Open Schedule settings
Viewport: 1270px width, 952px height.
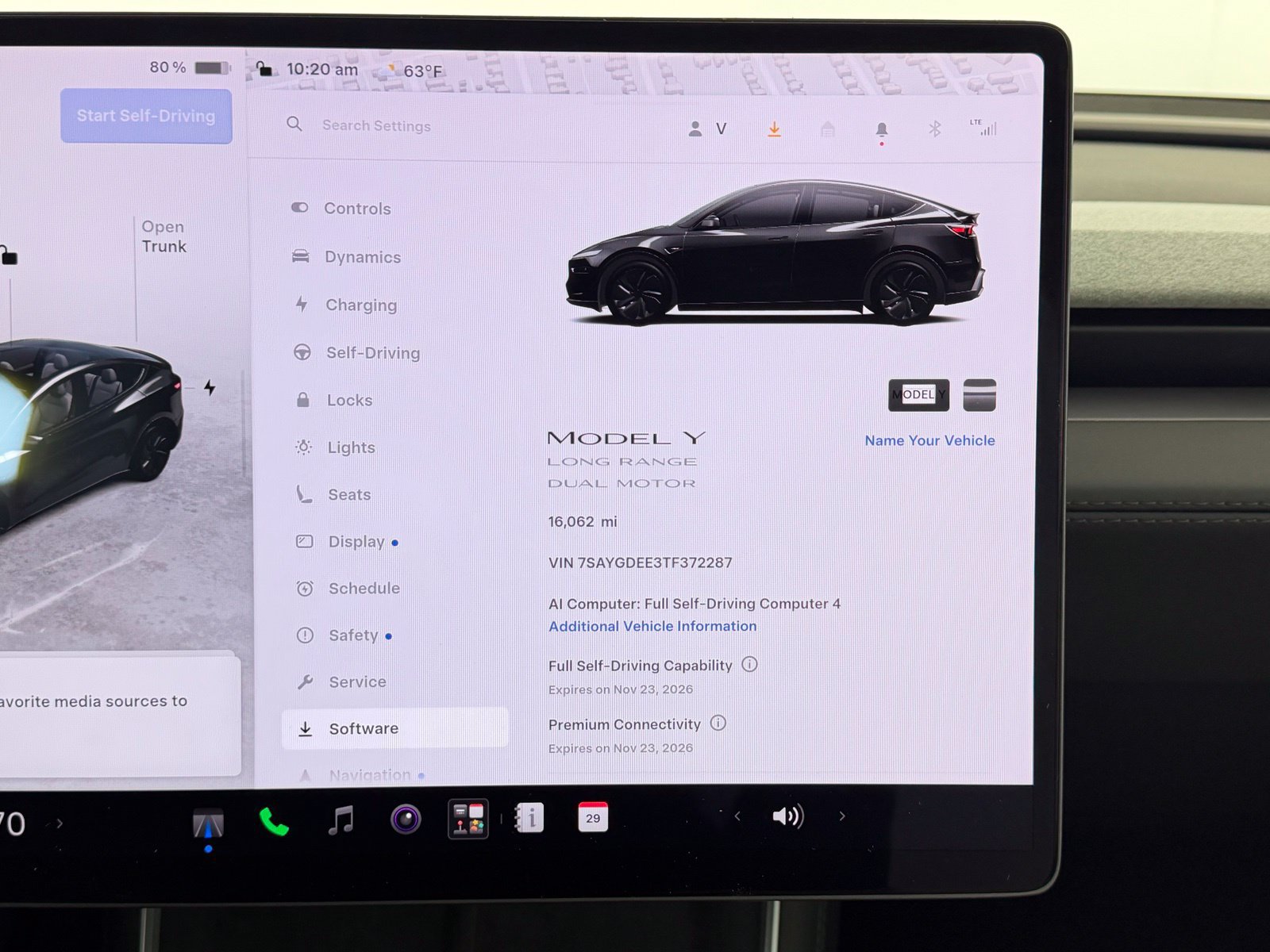point(348,588)
